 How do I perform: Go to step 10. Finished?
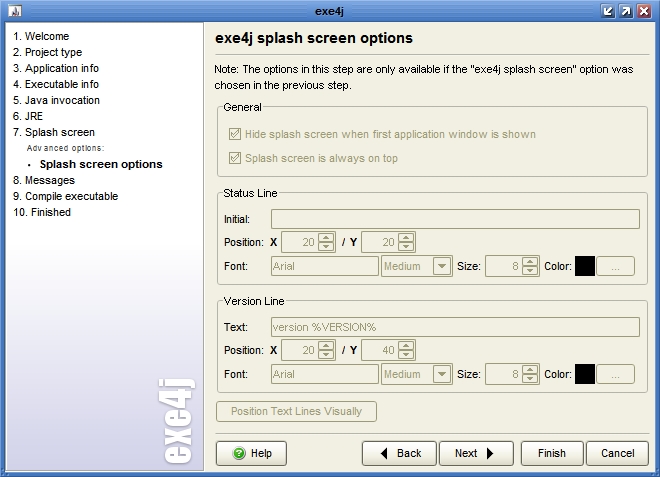[42, 212]
